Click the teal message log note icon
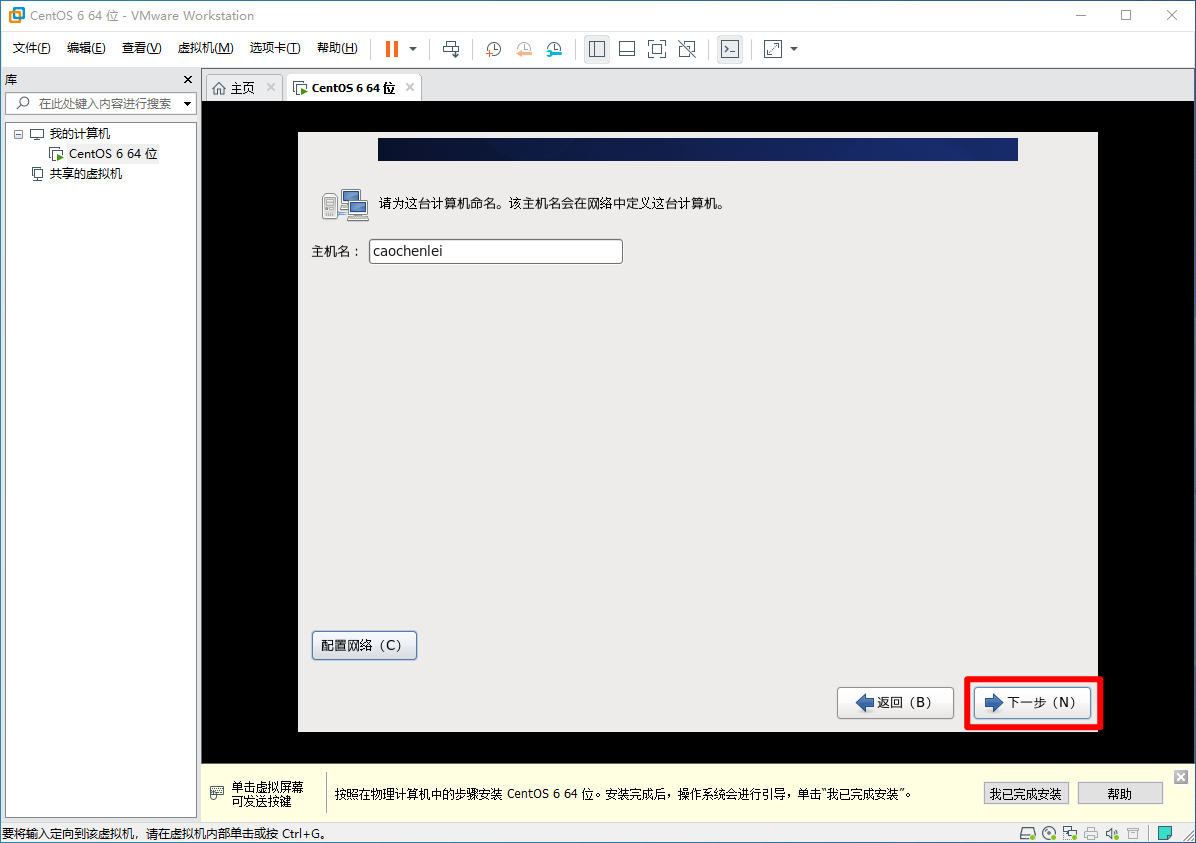Image resolution: width=1196 pixels, height=843 pixels. [1165, 833]
